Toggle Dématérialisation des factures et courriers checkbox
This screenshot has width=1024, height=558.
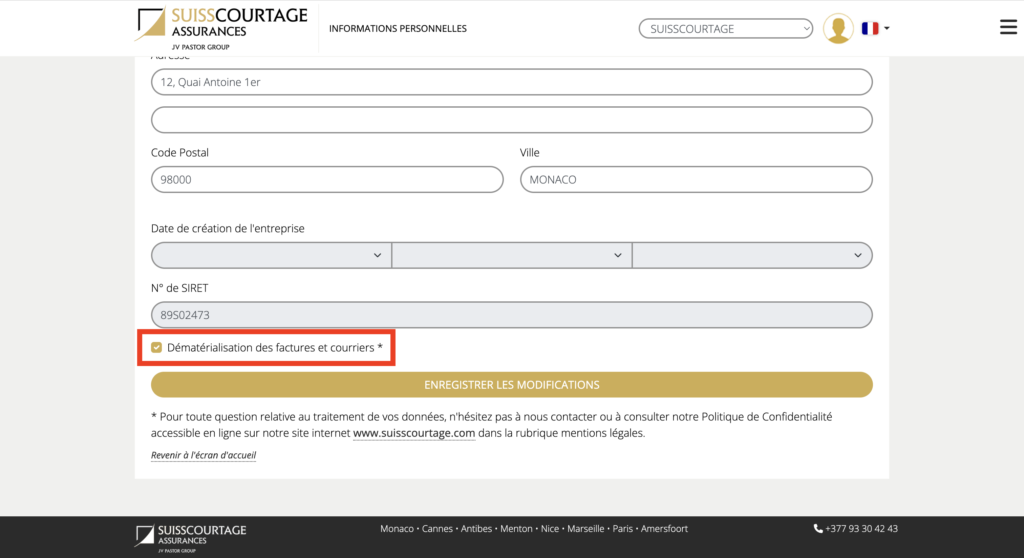click(156, 348)
